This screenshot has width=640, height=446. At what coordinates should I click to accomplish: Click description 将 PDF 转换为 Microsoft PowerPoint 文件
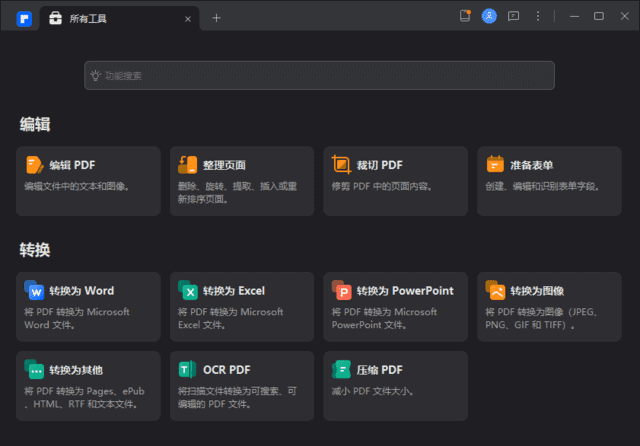tap(384, 318)
